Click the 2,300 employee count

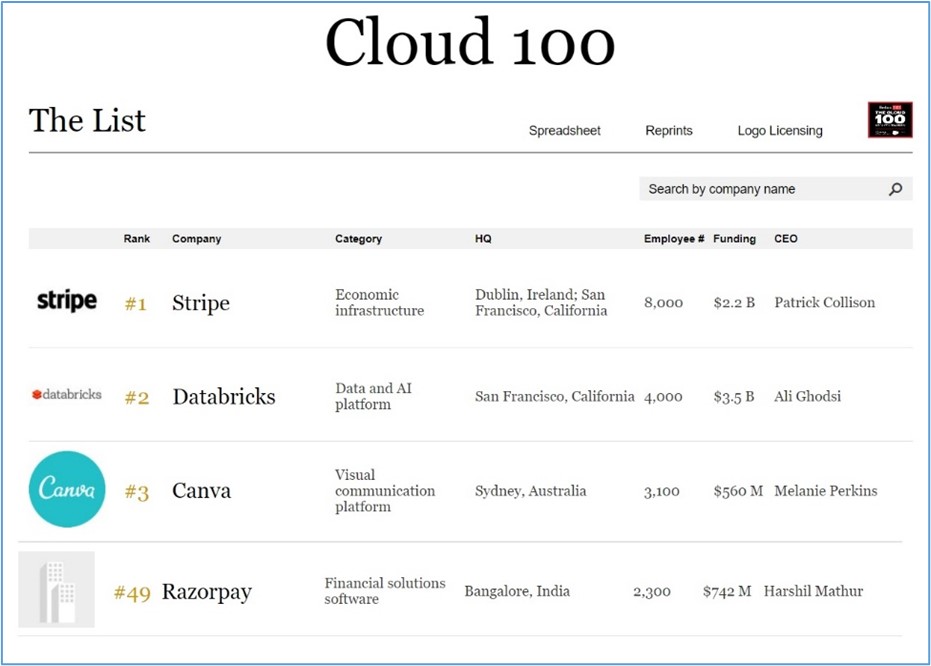click(x=651, y=592)
